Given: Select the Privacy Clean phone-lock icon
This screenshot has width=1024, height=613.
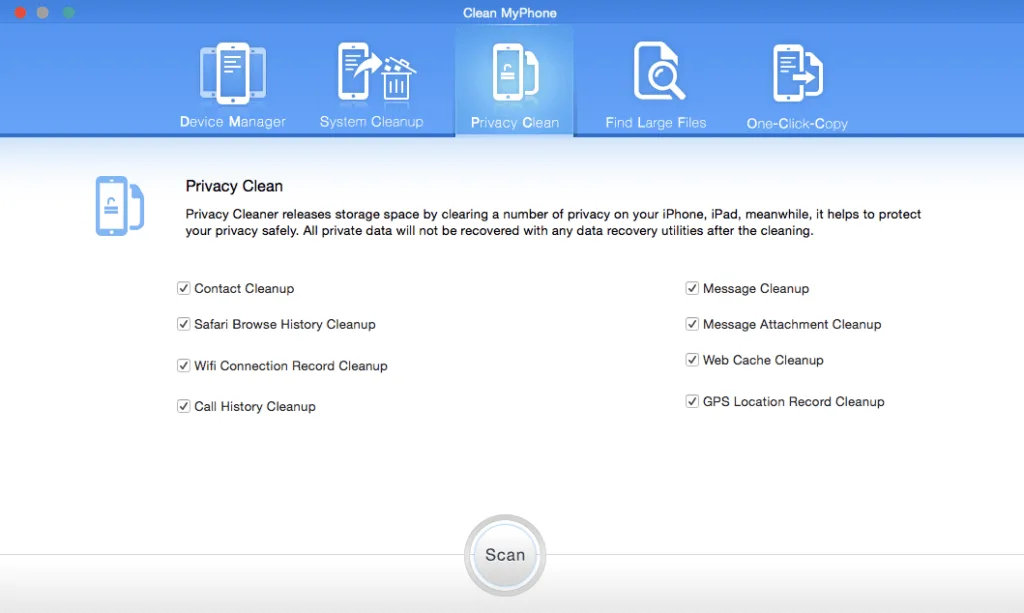Looking at the screenshot, I should pyautogui.click(x=515, y=72).
